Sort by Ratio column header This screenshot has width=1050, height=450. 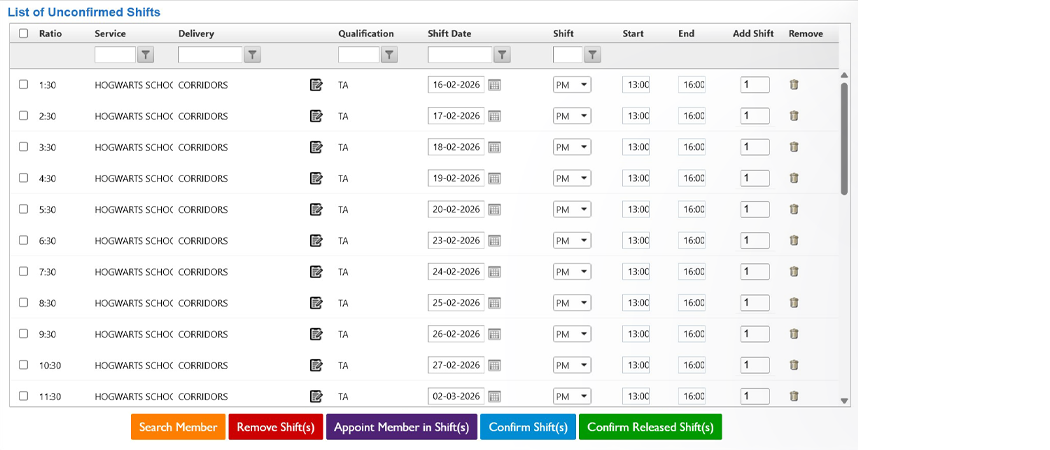50,33
